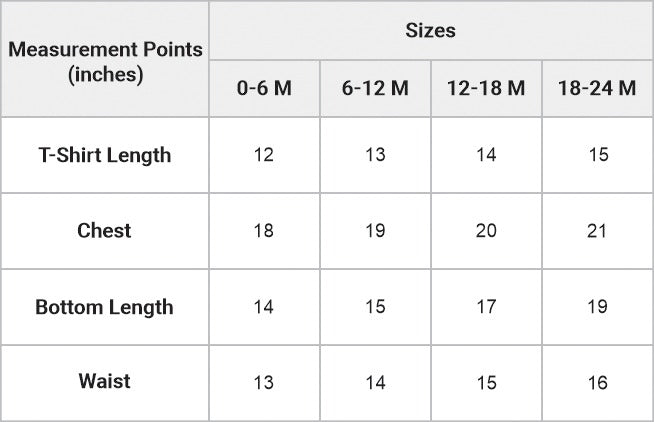Click Chest value for 6-12 M
Viewport: 654px width, 422px height.
pyautogui.click(x=375, y=231)
